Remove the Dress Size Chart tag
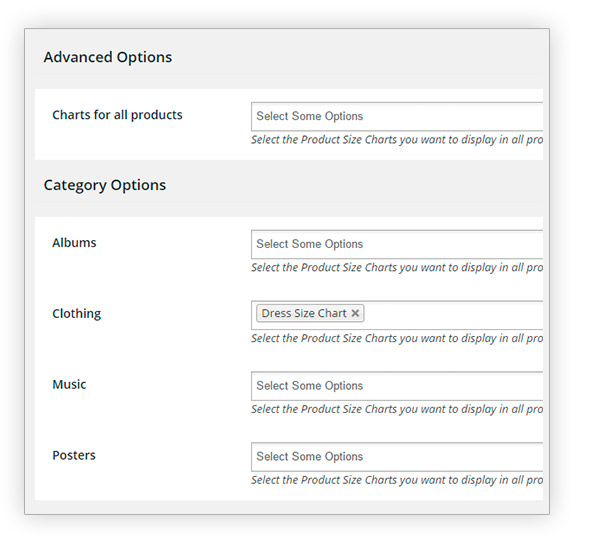The width and height of the screenshot is (600, 547). (355, 314)
